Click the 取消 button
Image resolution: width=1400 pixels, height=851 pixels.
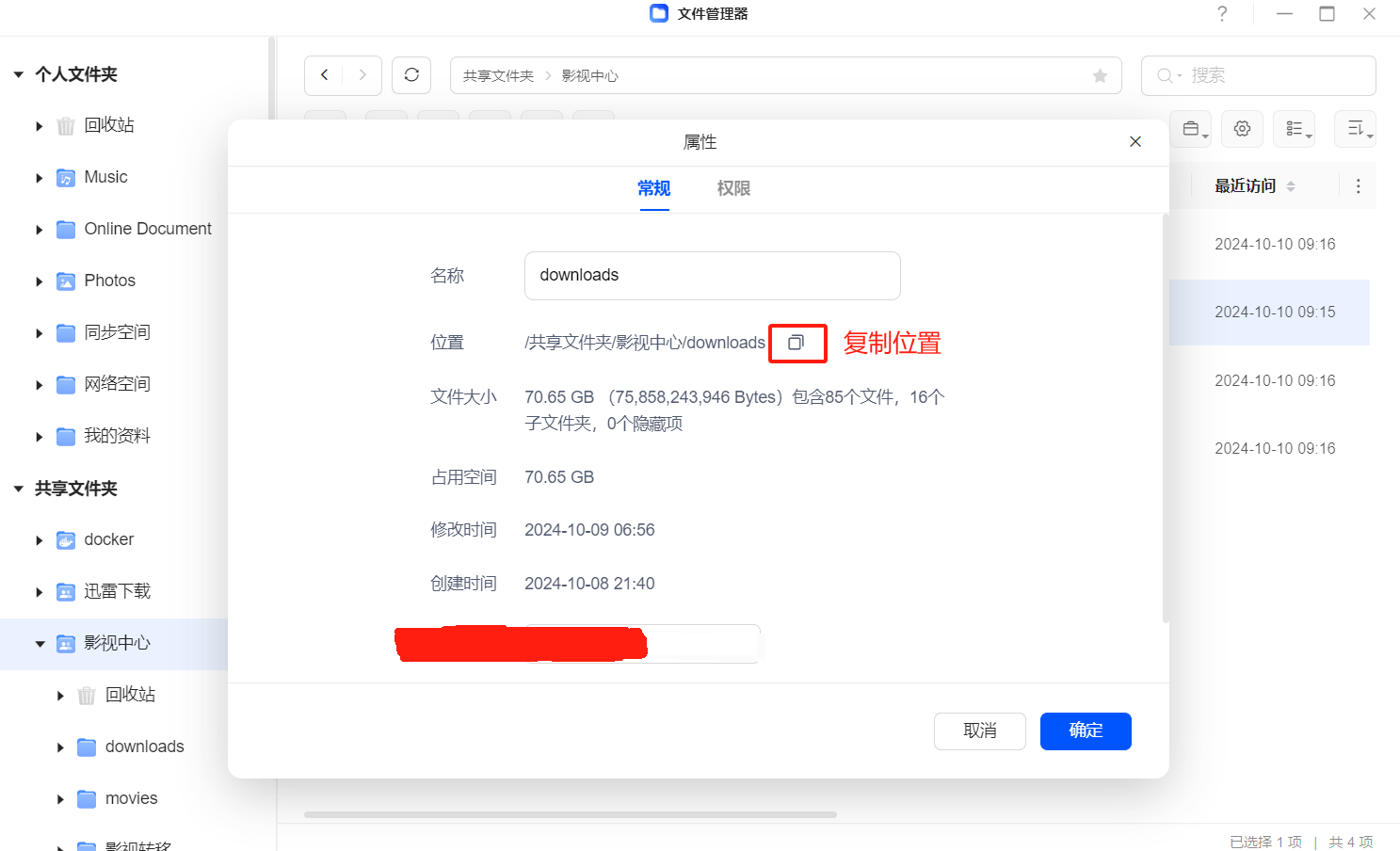click(979, 731)
